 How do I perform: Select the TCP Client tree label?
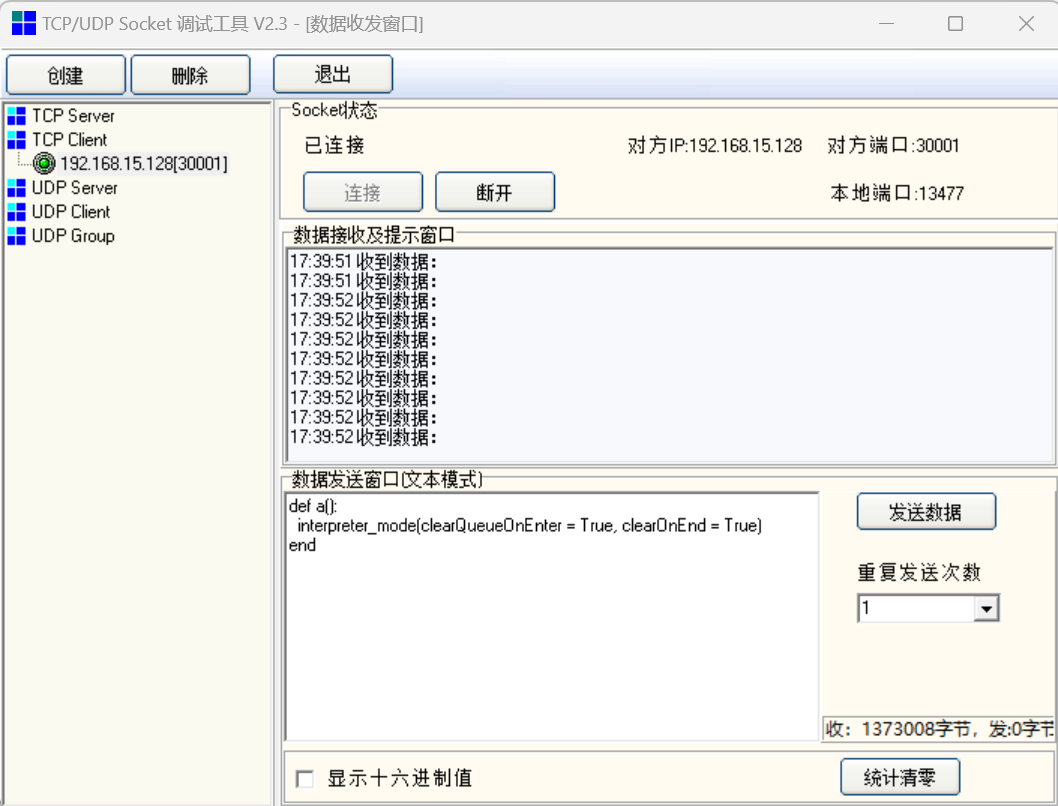(x=69, y=140)
